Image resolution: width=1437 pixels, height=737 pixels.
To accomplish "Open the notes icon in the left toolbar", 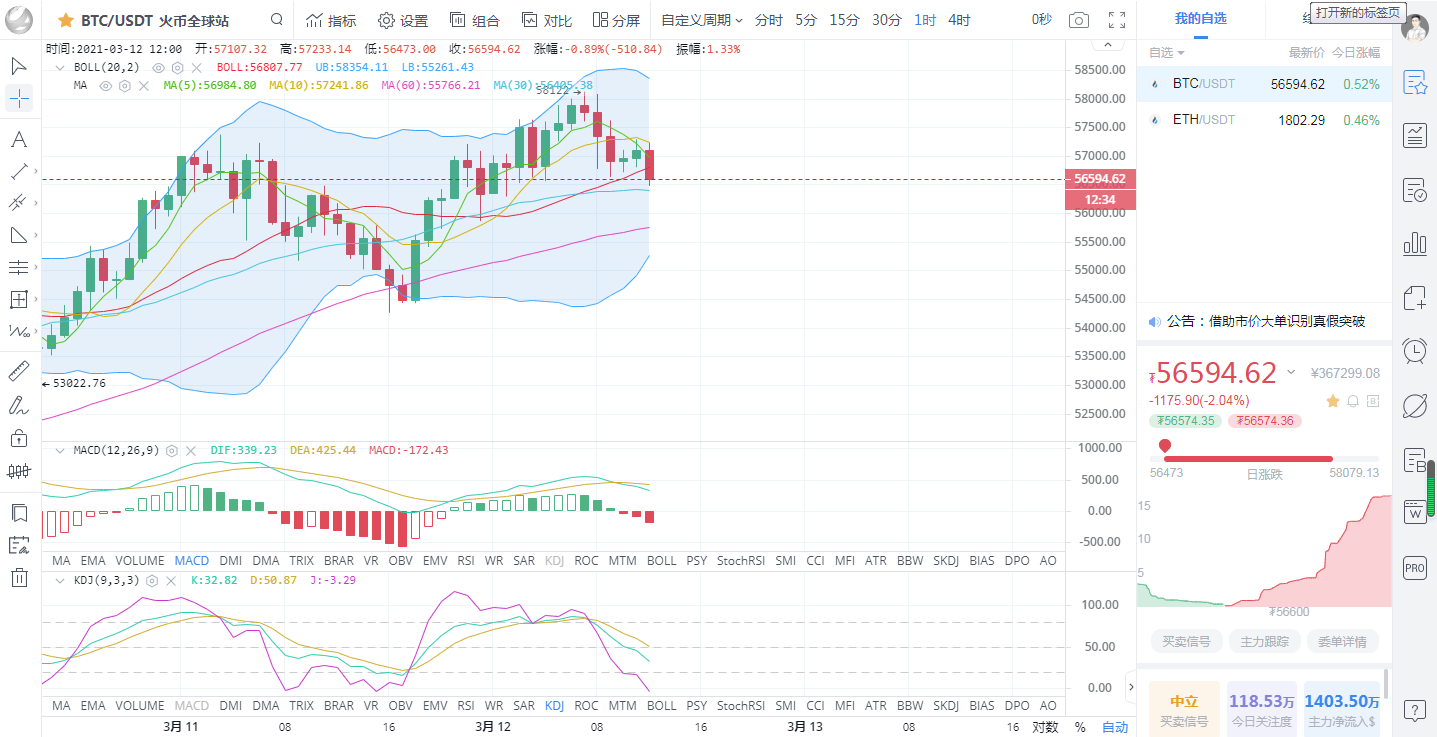I will coord(19,544).
